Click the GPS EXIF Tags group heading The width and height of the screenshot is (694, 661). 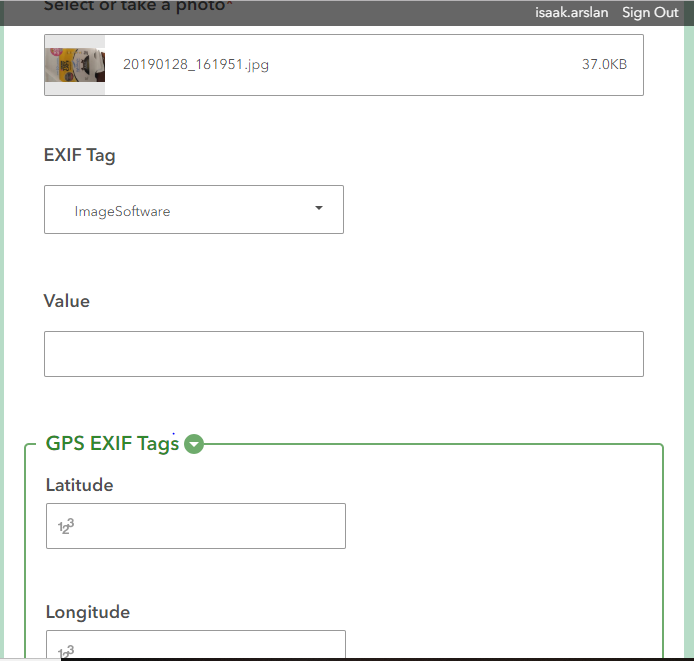tap(112, 444)
